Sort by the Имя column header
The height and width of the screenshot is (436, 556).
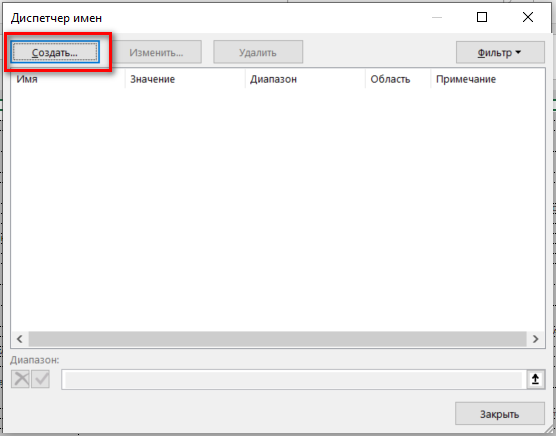pyautogui.click(x=68, y=79)
